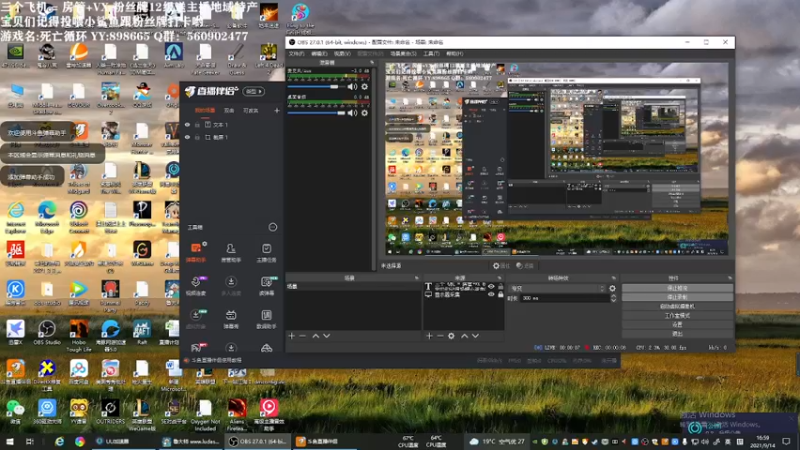
Task: Toggle lock on display capture source in OBS
Action: [501, 294]
